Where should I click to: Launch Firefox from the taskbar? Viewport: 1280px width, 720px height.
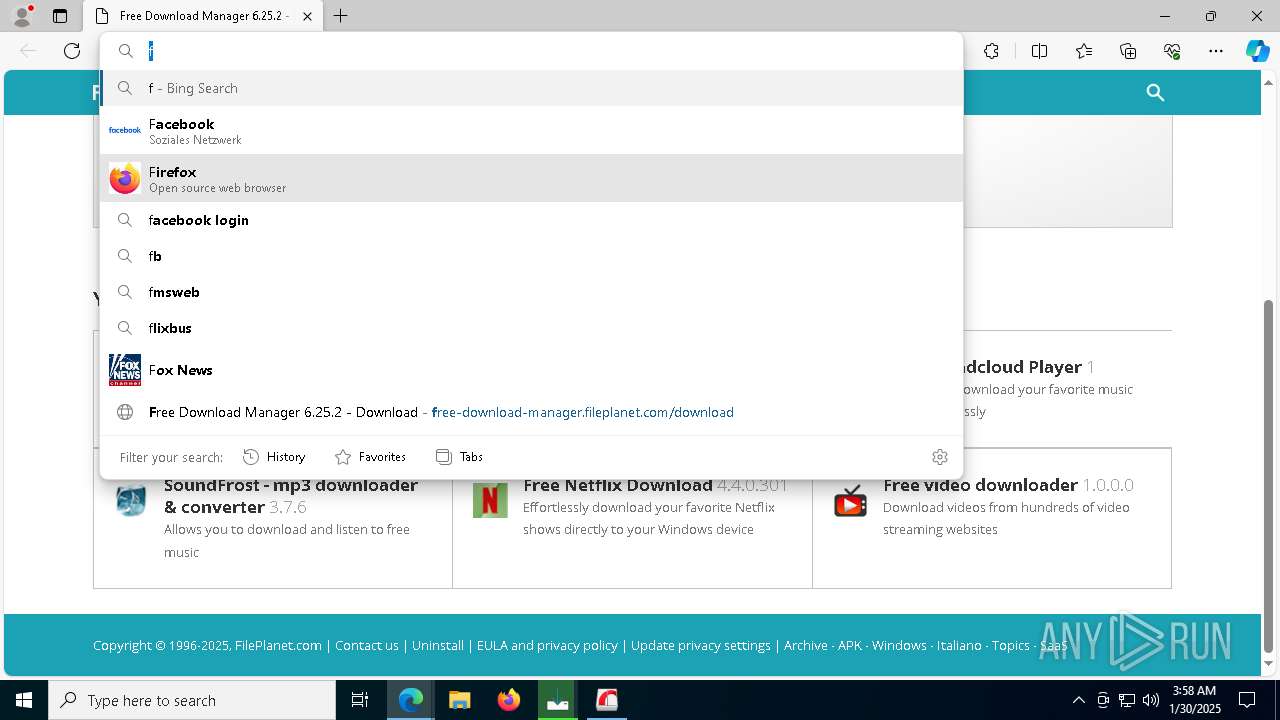(x=509, y=700)
